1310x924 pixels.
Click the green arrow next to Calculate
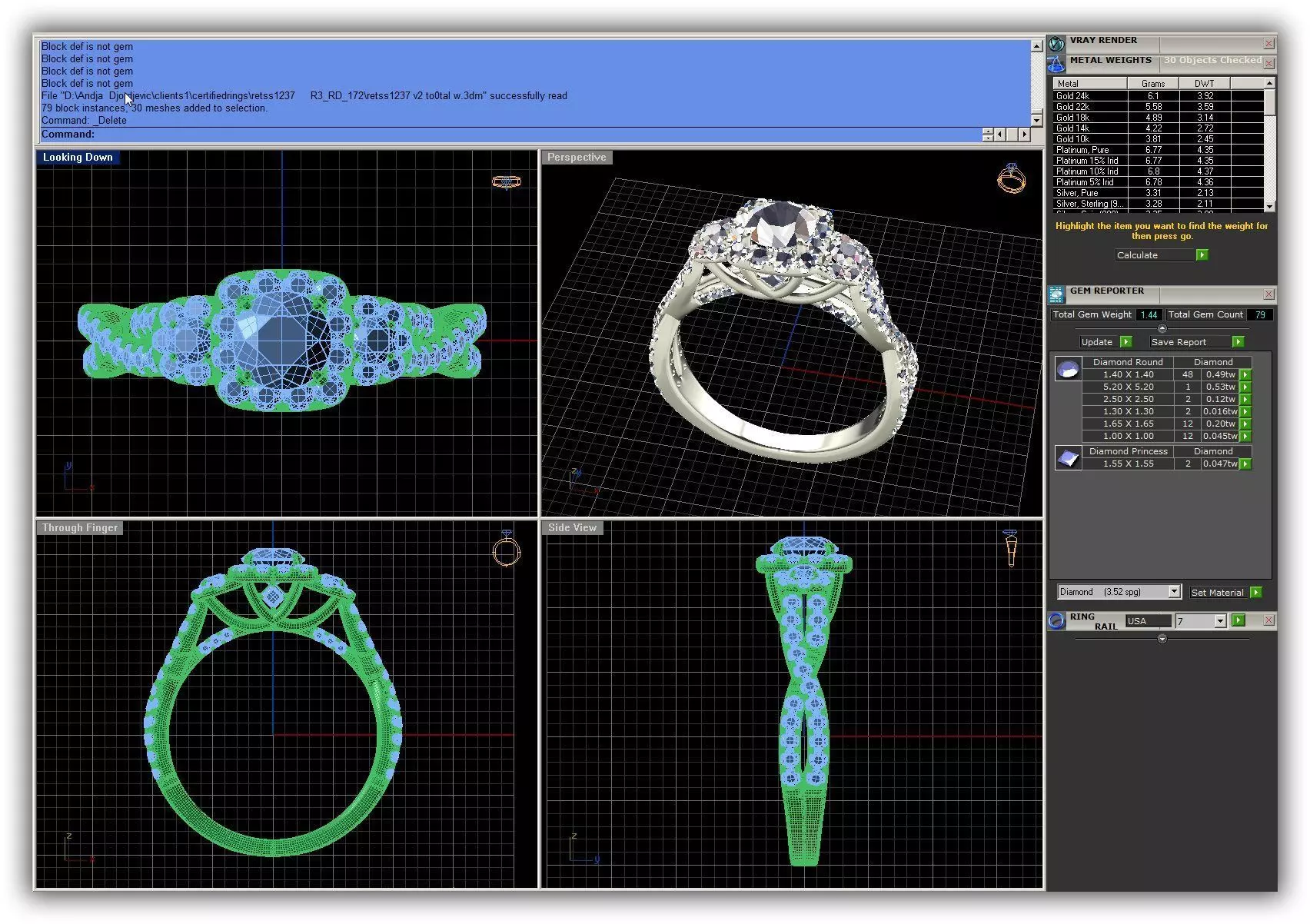point(1202,255)
